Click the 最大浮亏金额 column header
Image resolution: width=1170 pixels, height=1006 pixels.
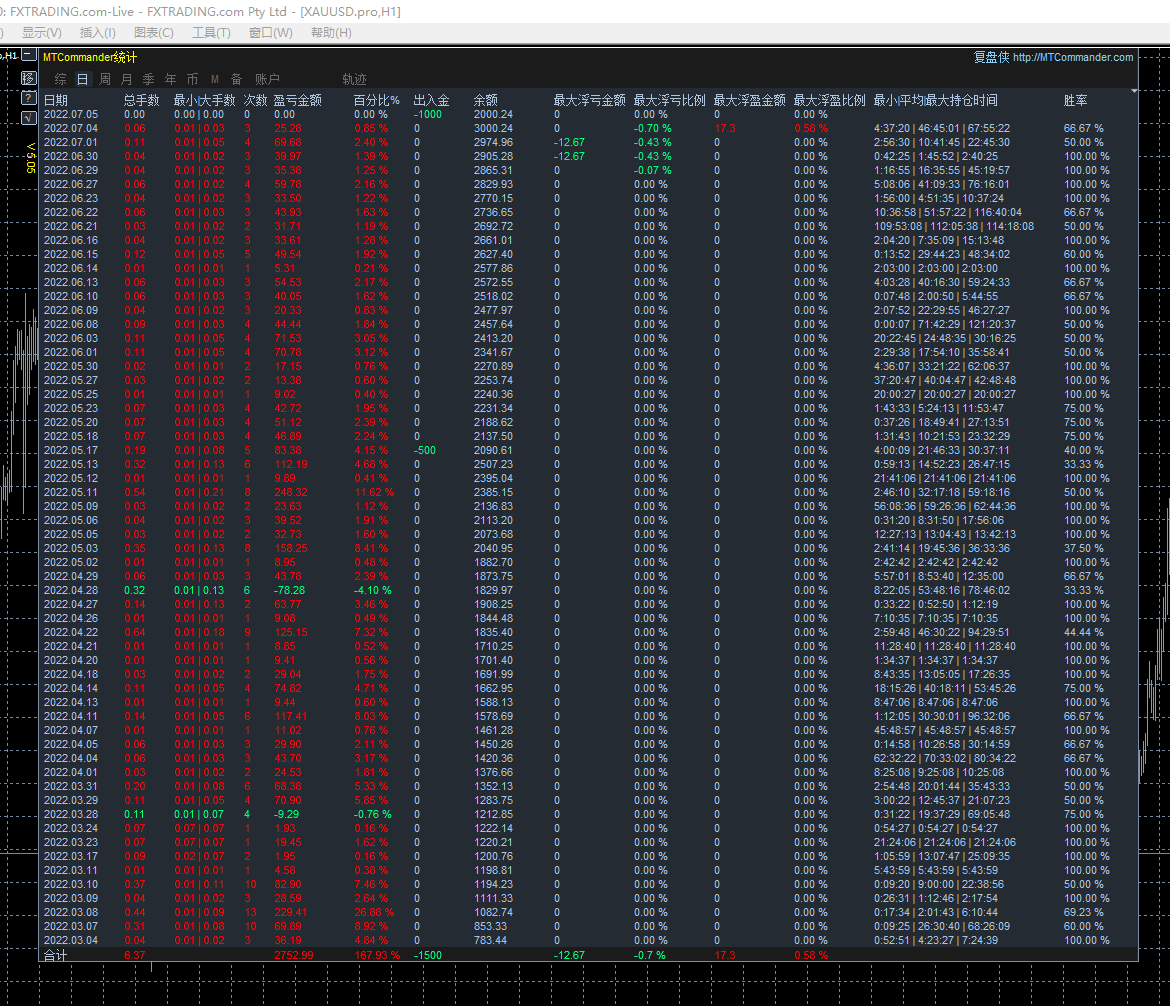coord(589,100)
